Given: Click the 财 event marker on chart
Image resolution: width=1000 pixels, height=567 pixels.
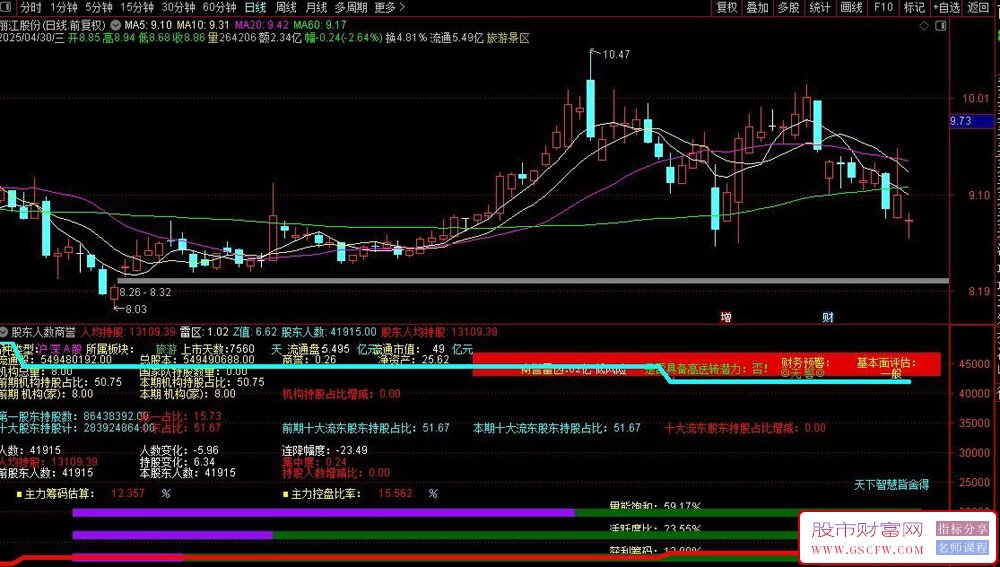Looking at the screenshot, I should click(x=828, y=317).
